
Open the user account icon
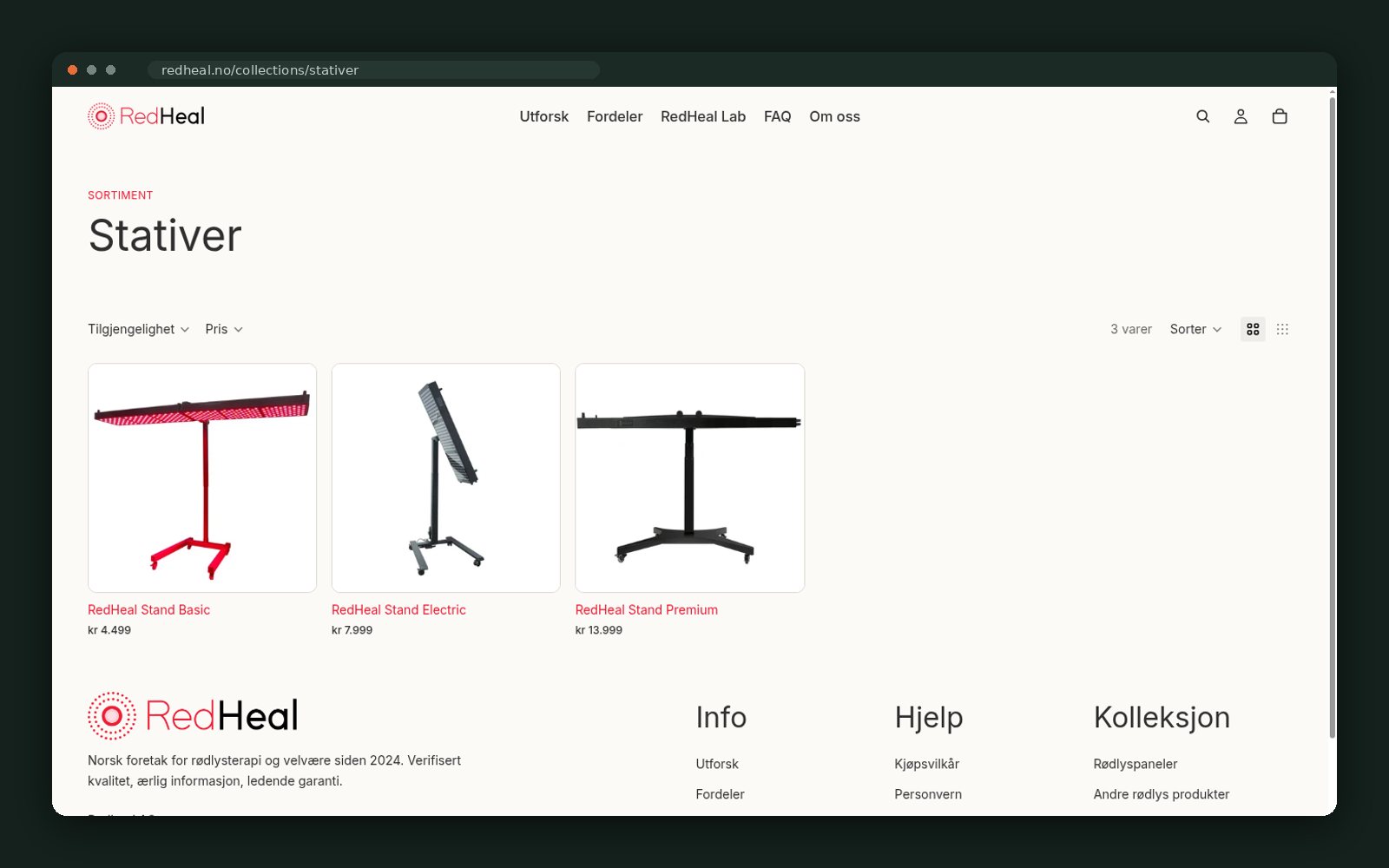(1241, 116)
